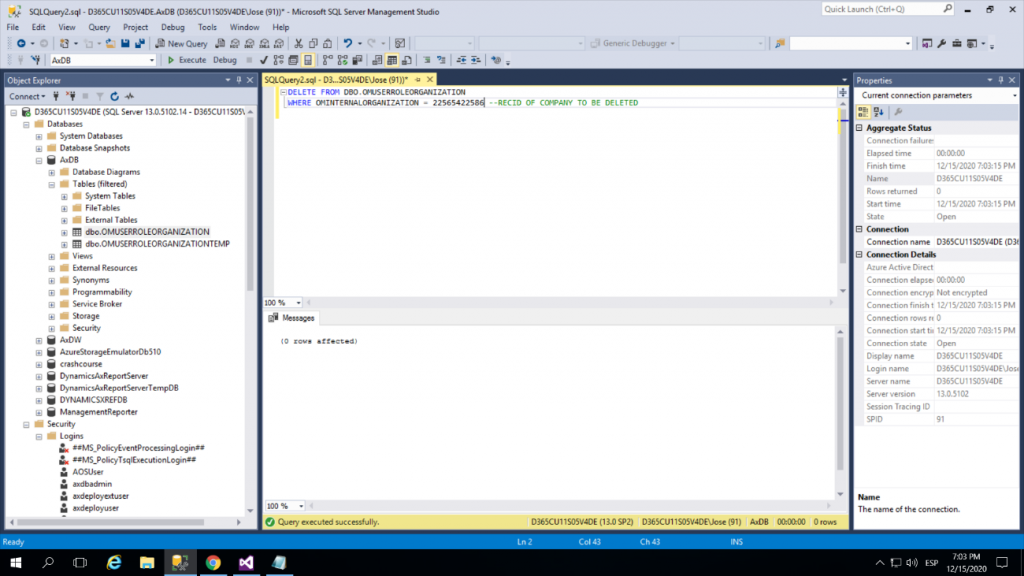The width and height of the screenshot is (1024, 576).
Task: Open the editor 100 % zoom dropdown
Action: click(298, 303)
